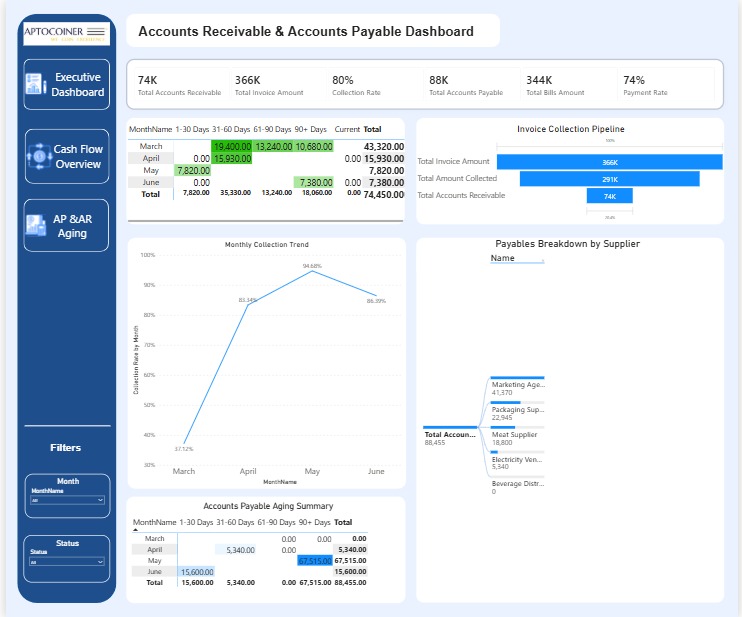Go to Cash Flow Overview page
This screenshot has height=617, width=742.
67,156
